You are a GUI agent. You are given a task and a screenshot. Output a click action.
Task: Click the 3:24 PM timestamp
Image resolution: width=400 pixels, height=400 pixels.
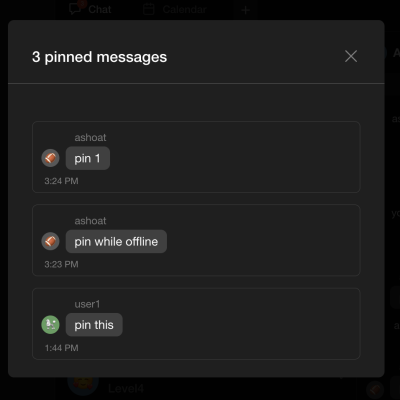click(62, 181)
